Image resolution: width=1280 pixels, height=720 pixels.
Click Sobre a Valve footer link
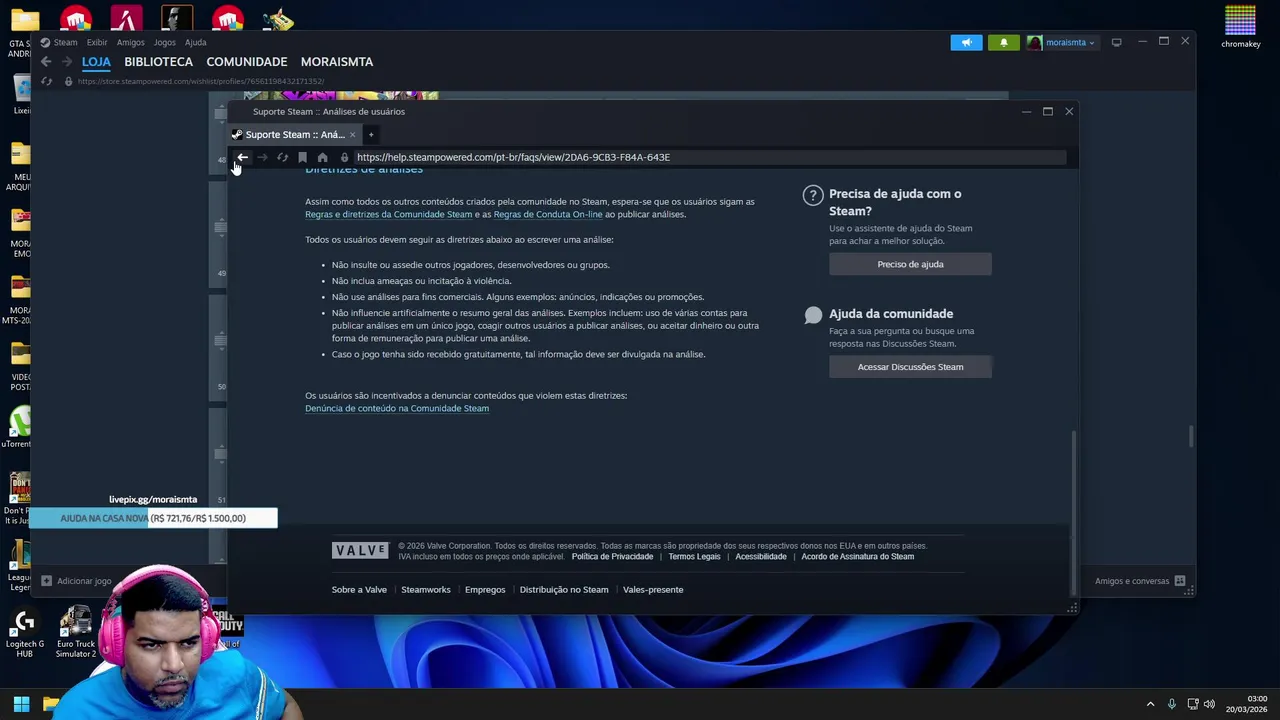click(359, 590)
